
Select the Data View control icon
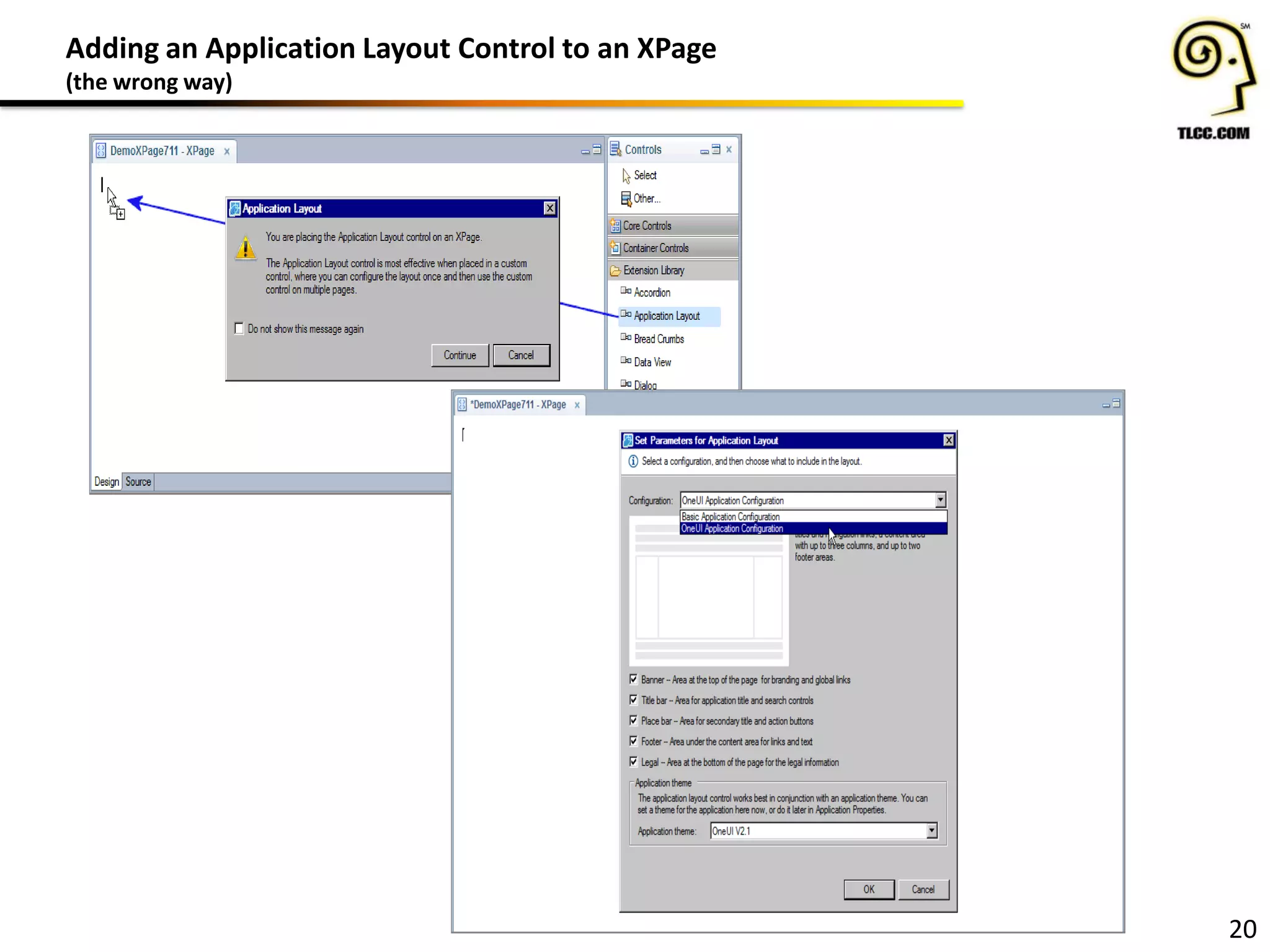pyautogui.click(x=626, y=361)
